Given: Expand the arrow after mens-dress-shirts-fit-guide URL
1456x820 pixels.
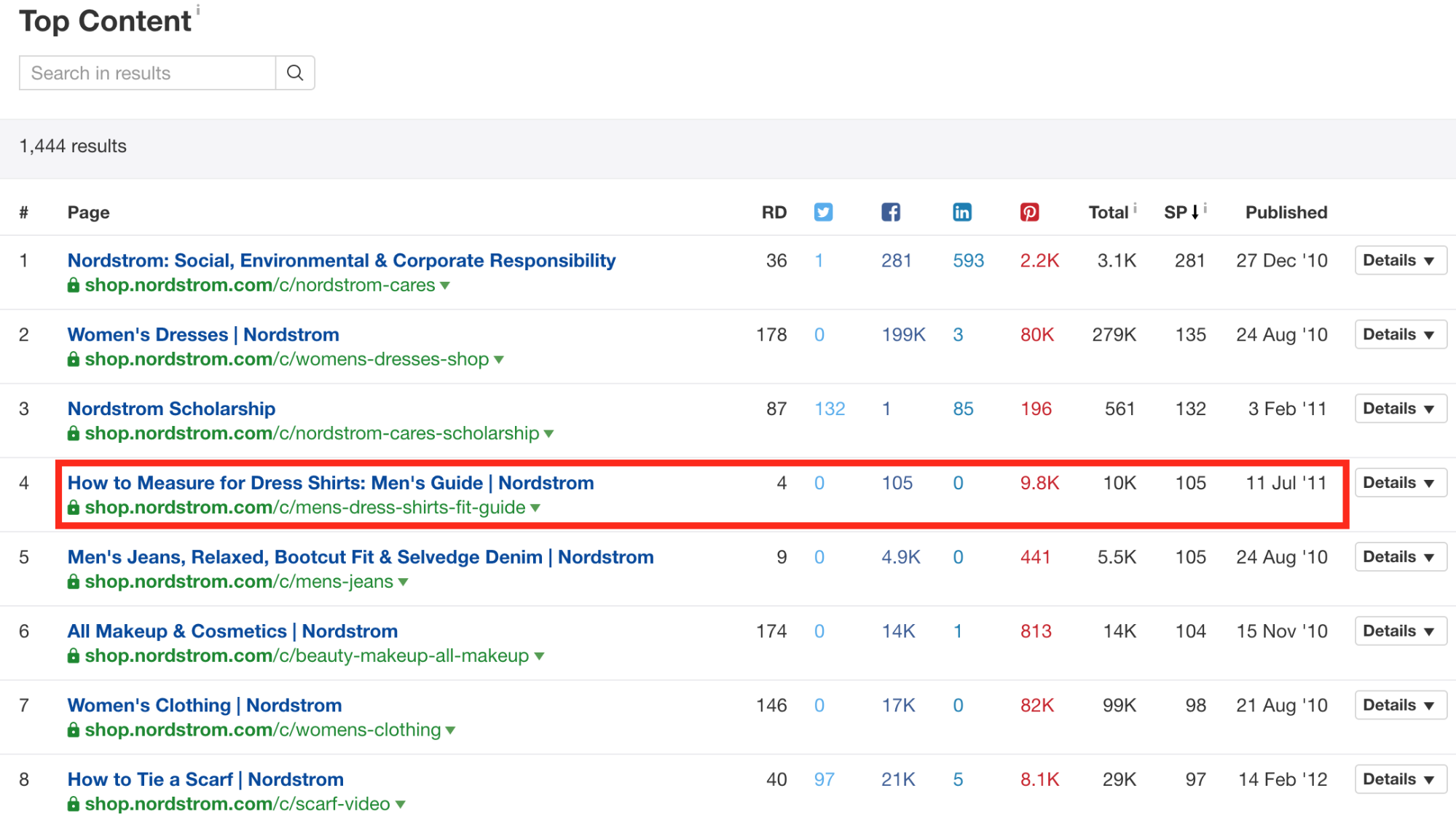Looking at the screenshot, I should pos(535,508).
